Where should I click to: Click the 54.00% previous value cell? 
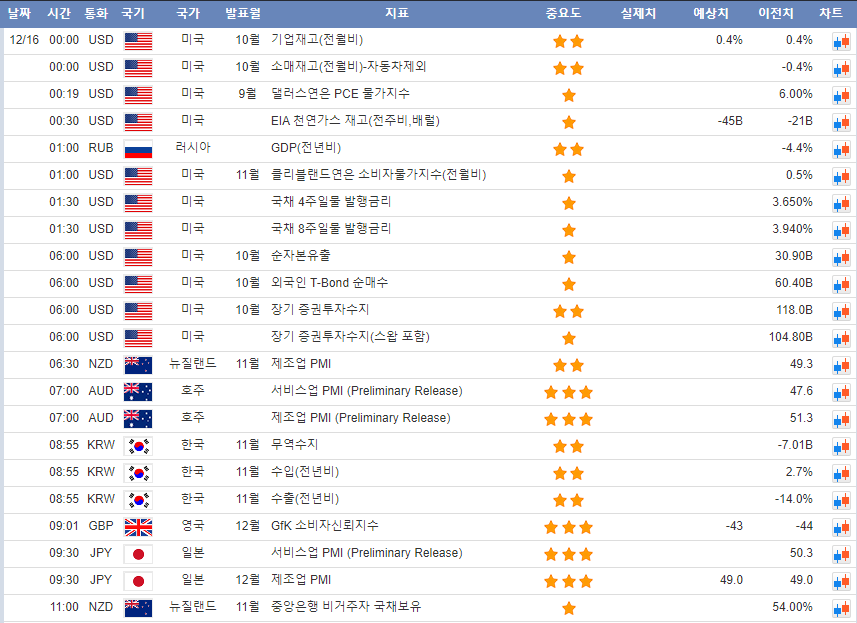coord(792,607)
